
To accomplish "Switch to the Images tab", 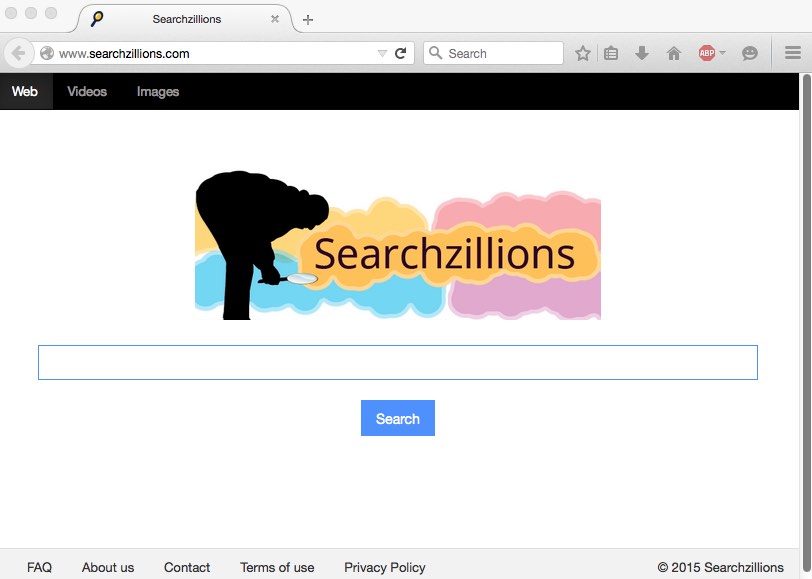I will [158, 92].
